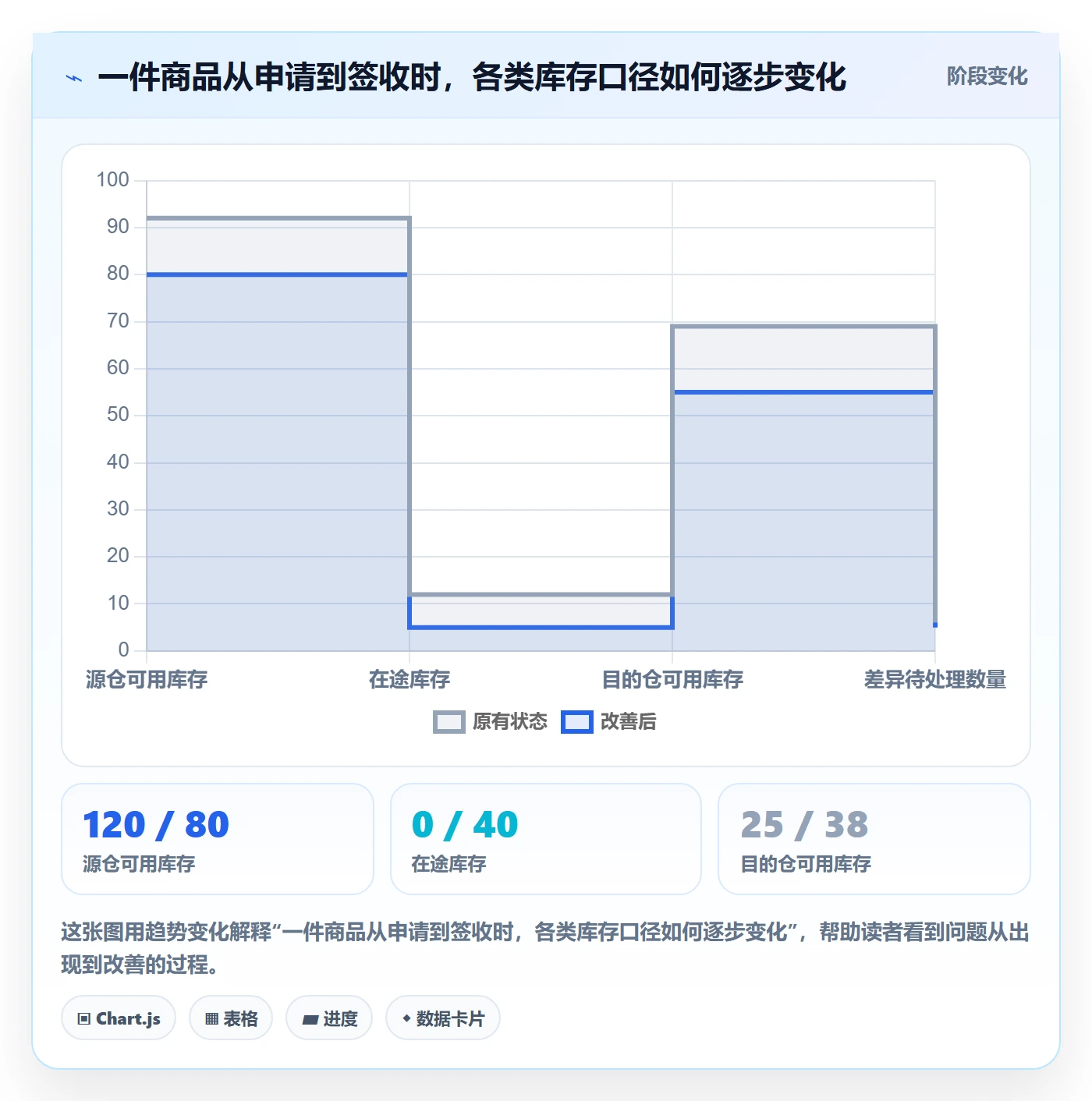Screen dimensions: 1092x1101
Task: Click the gray line at 69 on 目的仓 step
Action: [803, 326]
